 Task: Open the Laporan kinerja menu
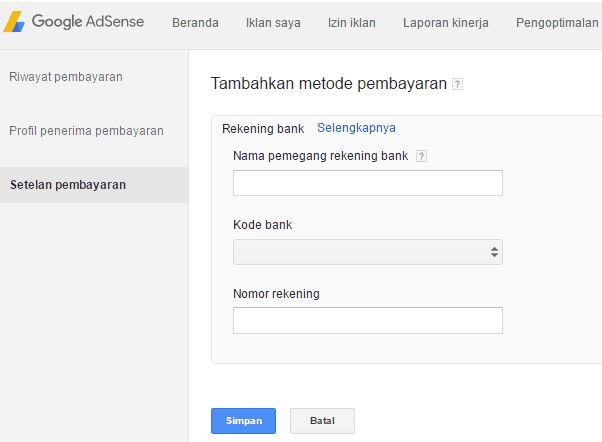(445, 23)
